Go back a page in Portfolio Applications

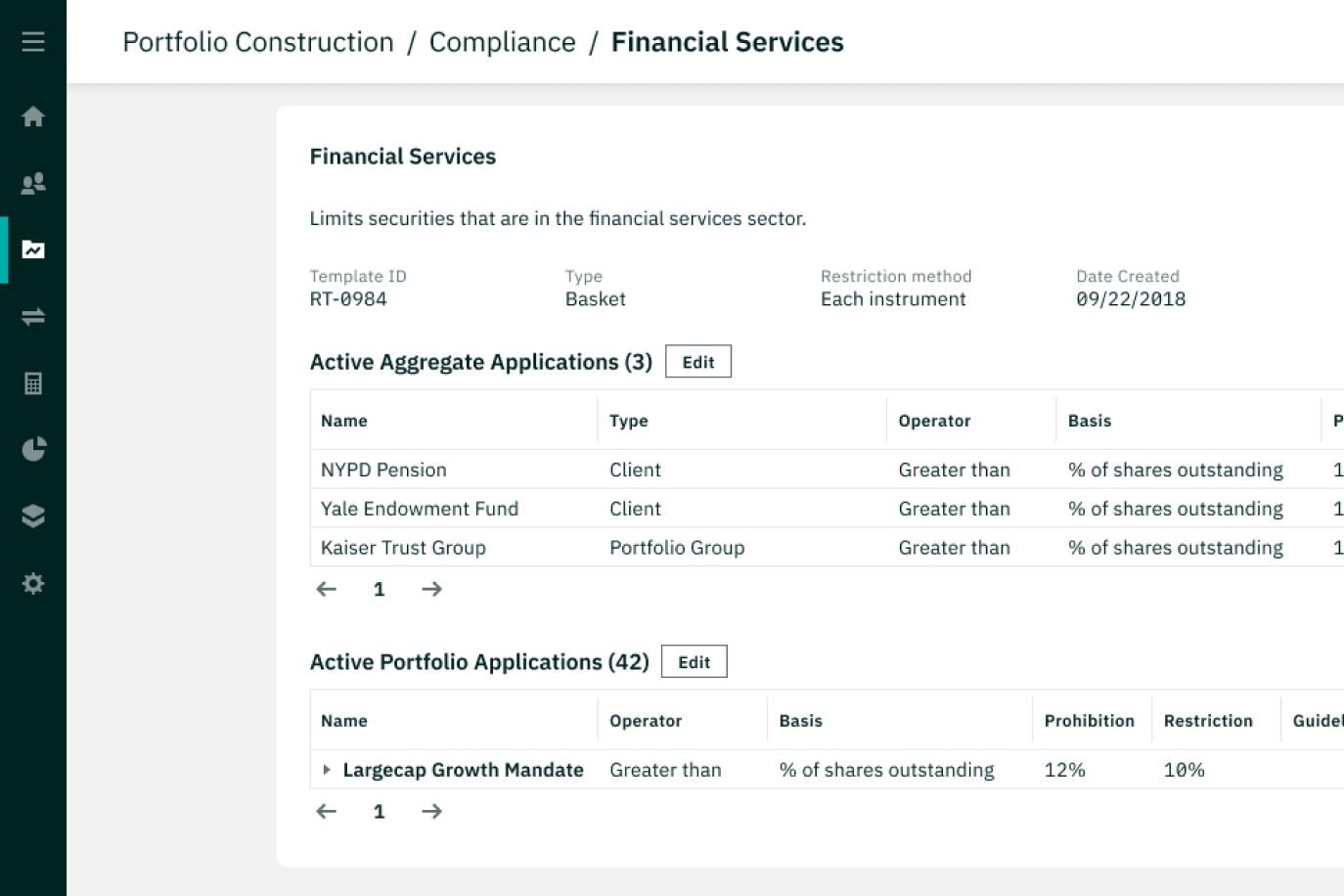click(x=326, y=811)
